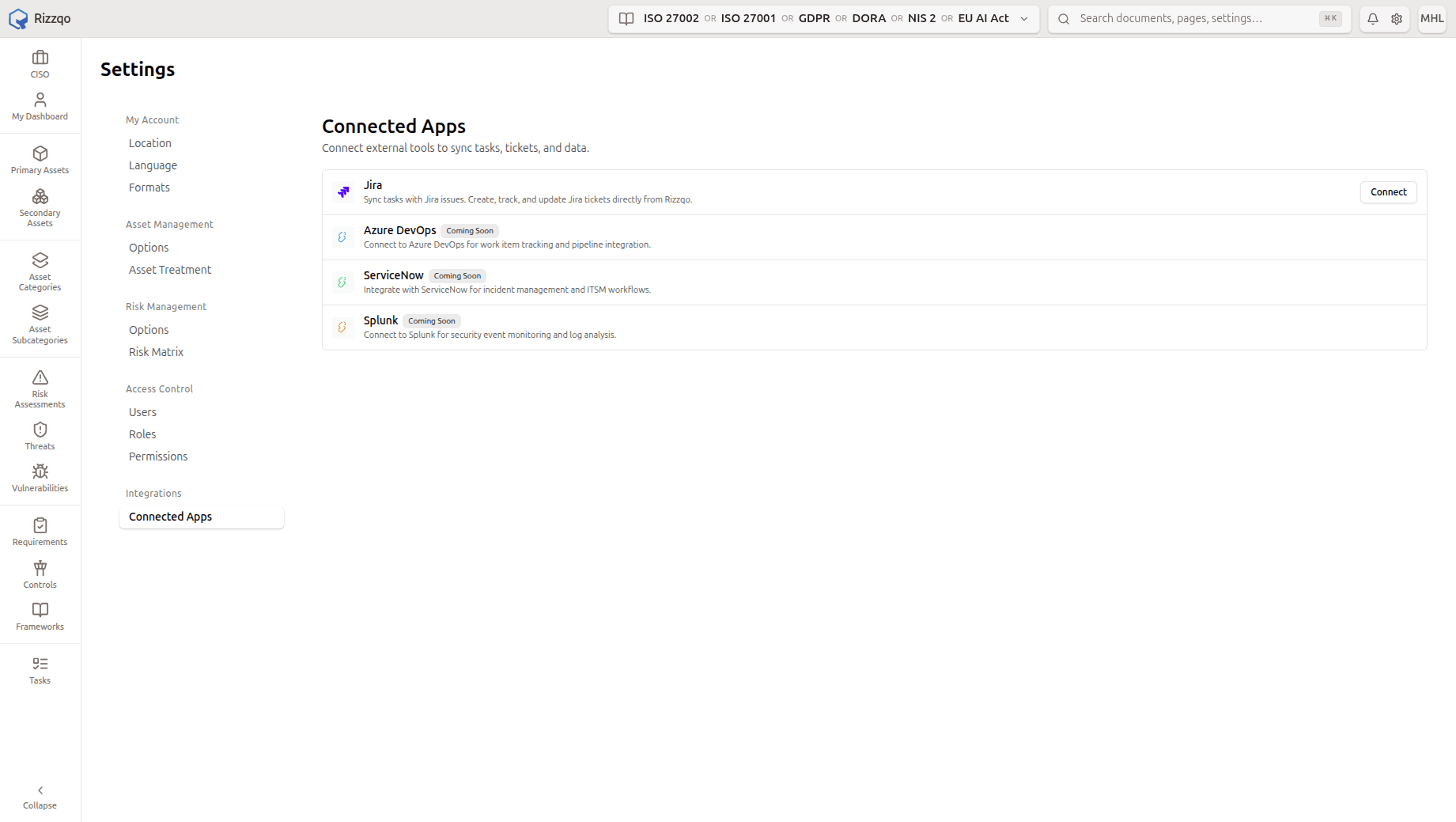Viewport: 1456px width, 822px height.
Task: Select the ServiceNow row title
Action: (x=393, y=275)
